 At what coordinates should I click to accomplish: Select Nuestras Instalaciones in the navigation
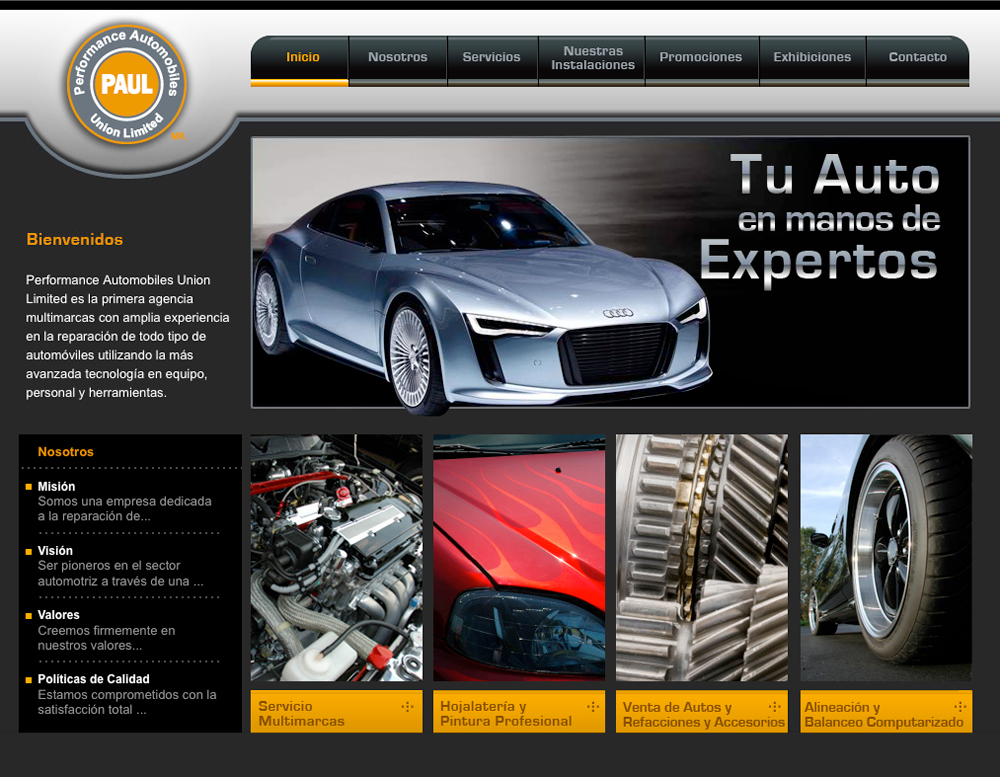click(x=592, y=61)
